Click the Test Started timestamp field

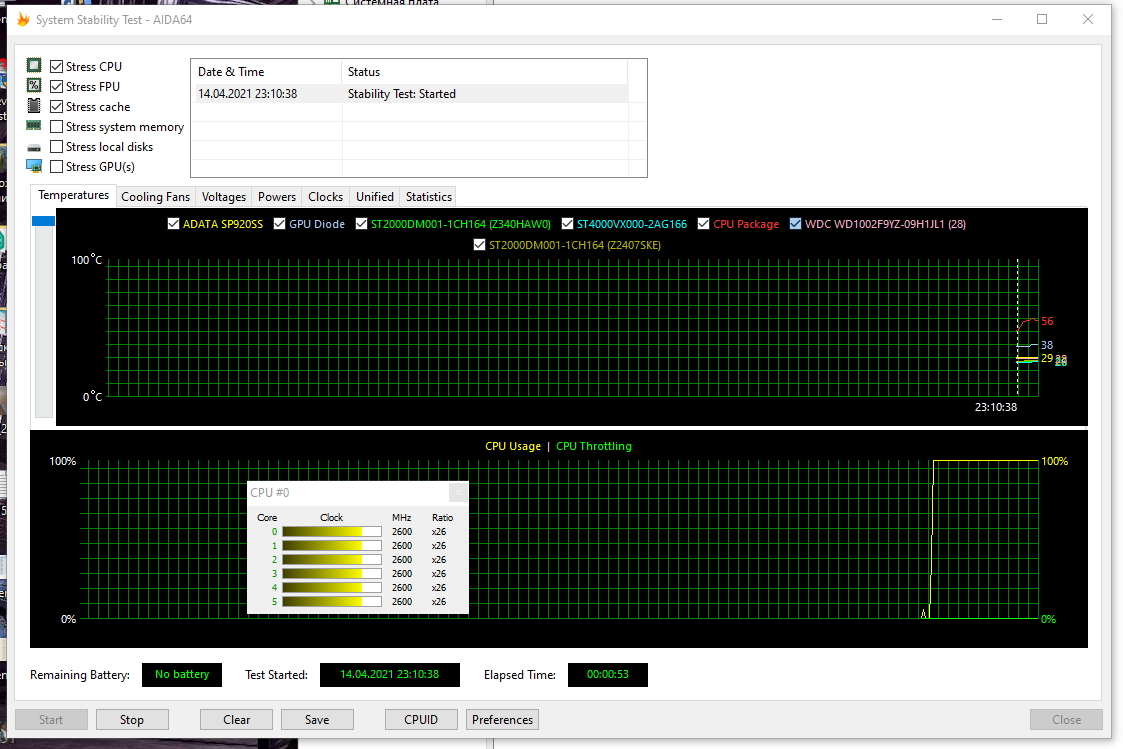390,675
